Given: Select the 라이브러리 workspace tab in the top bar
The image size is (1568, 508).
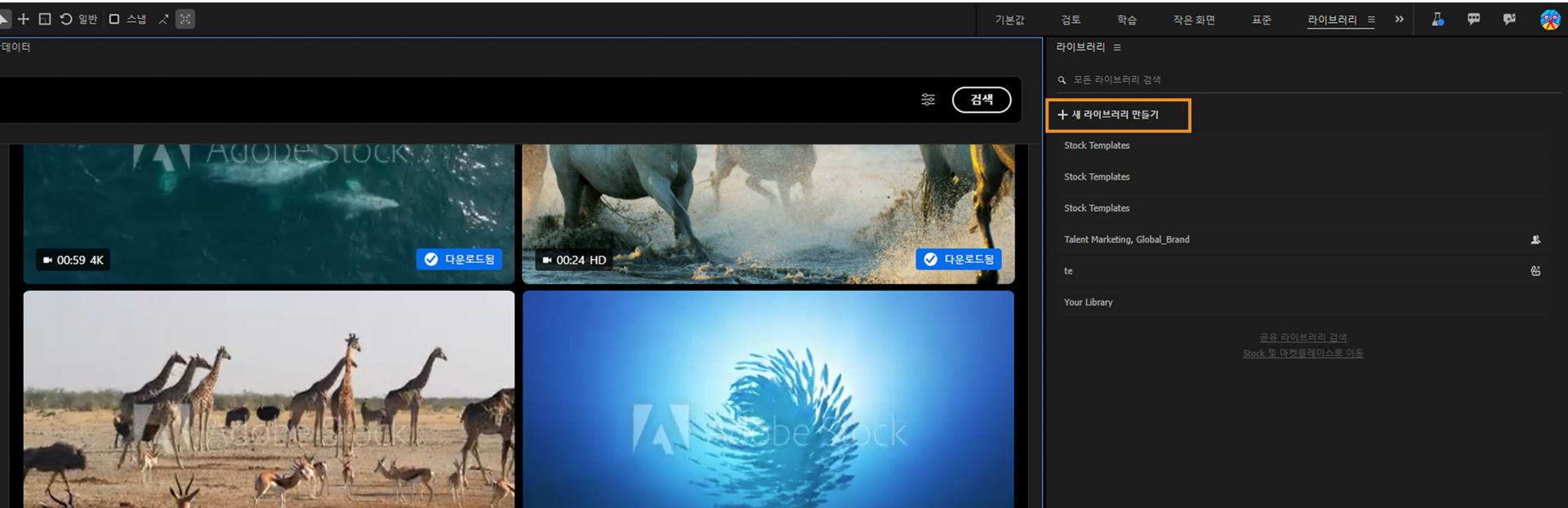Looking at the screenshot, I should [x=1332, y=20].
